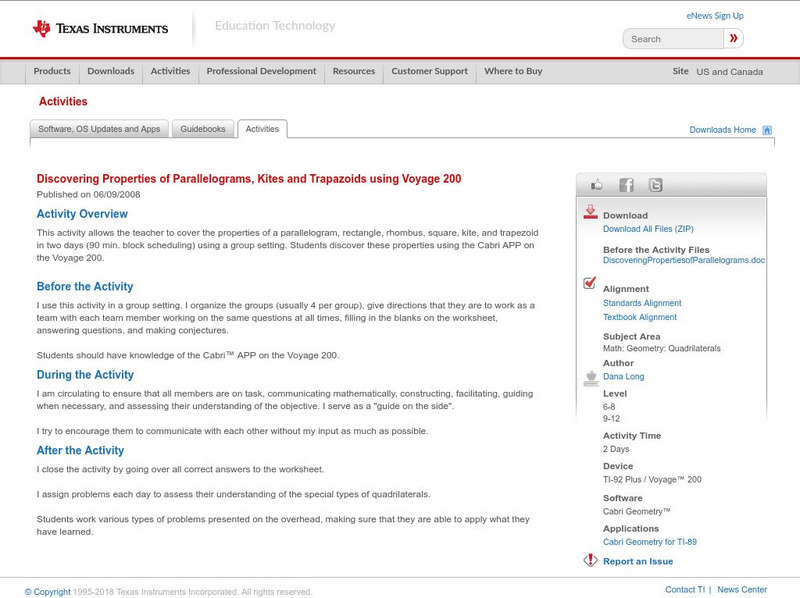The height and width of the screenshot is (598, 800).
Task: Click the 6-8 level value
Action: click(609, 407)
